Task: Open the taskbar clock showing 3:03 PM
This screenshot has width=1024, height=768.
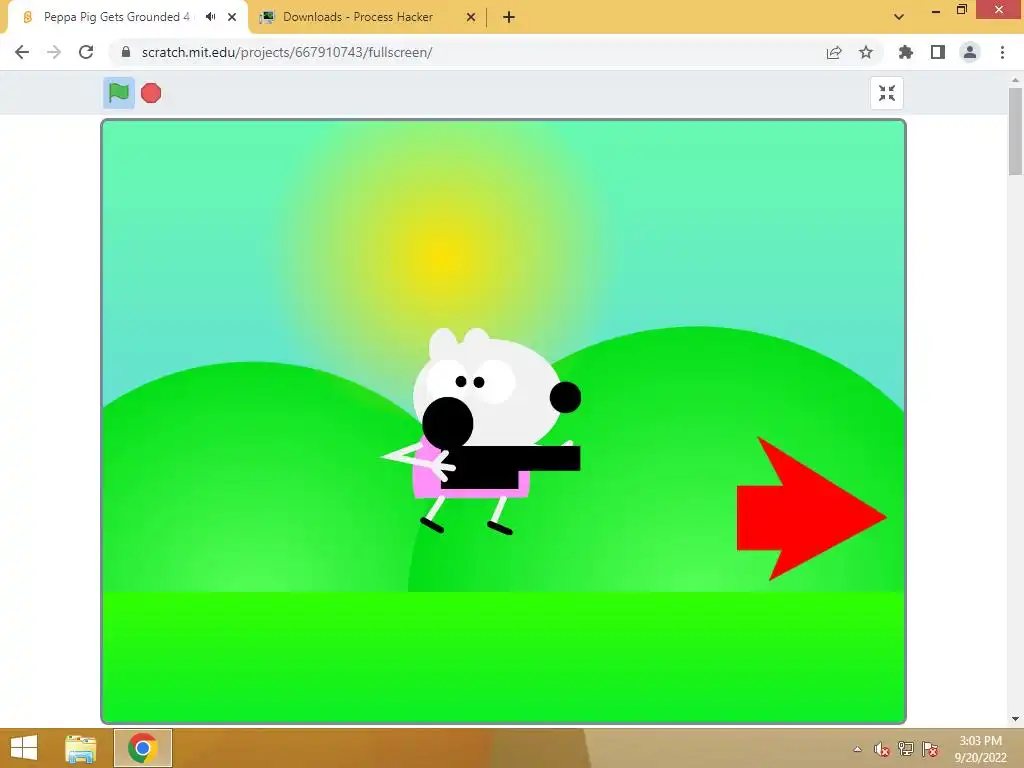Action: [x=980, y=749]
